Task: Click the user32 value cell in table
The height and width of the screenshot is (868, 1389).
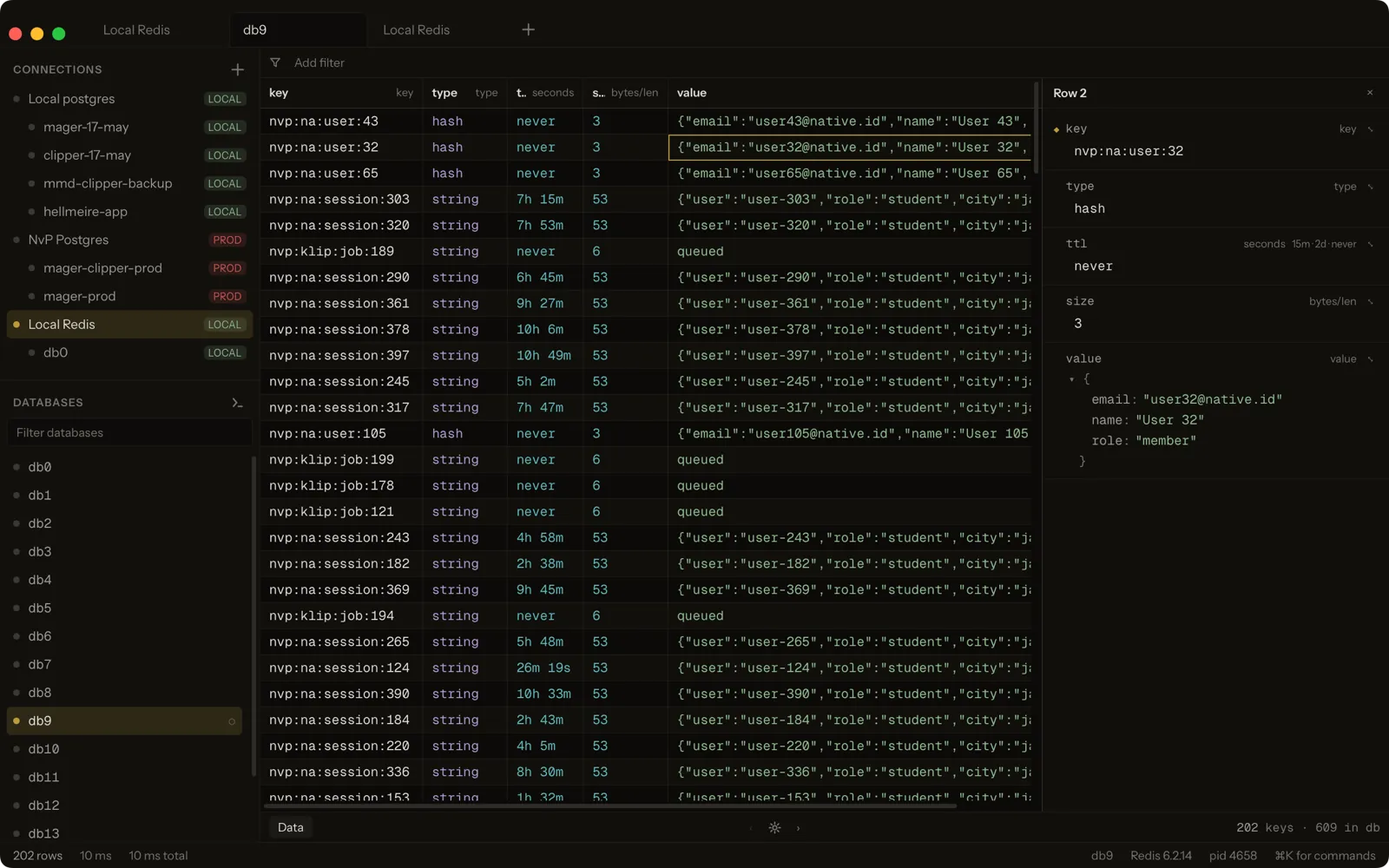Action: tap(851, 148)
